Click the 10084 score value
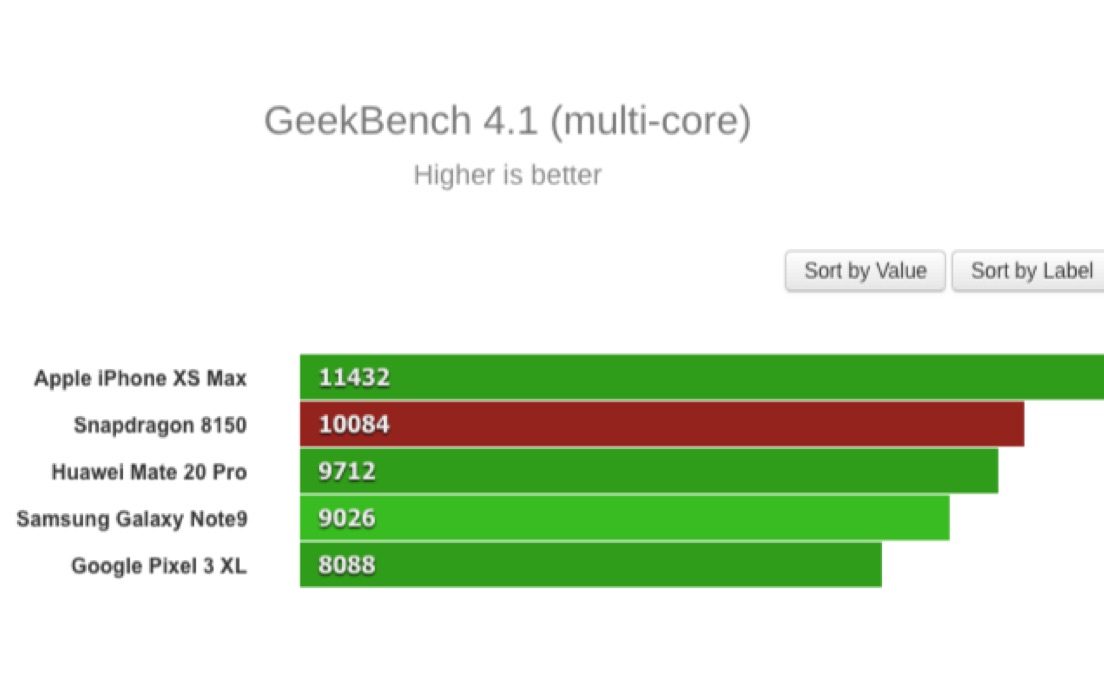 (x=354, y=425)
